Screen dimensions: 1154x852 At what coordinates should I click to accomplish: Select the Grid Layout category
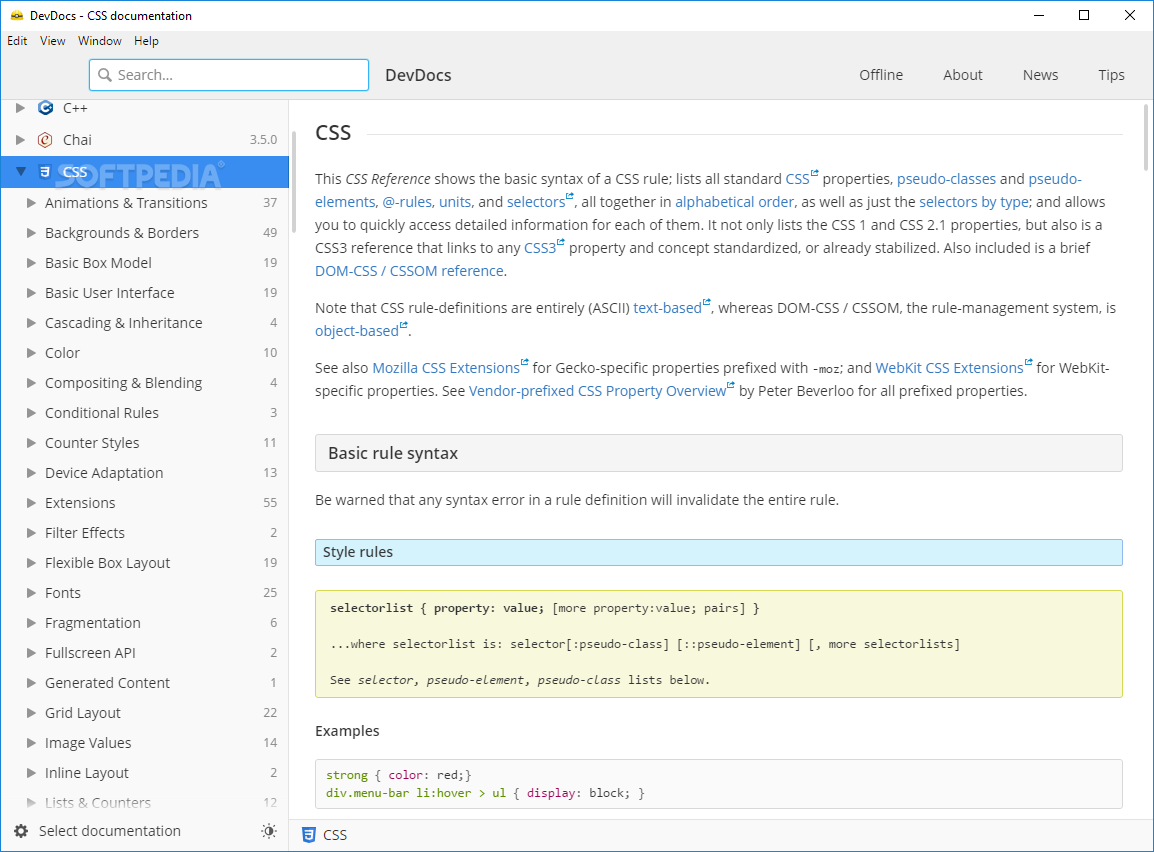pyautogui.click(x=145, y=713)
